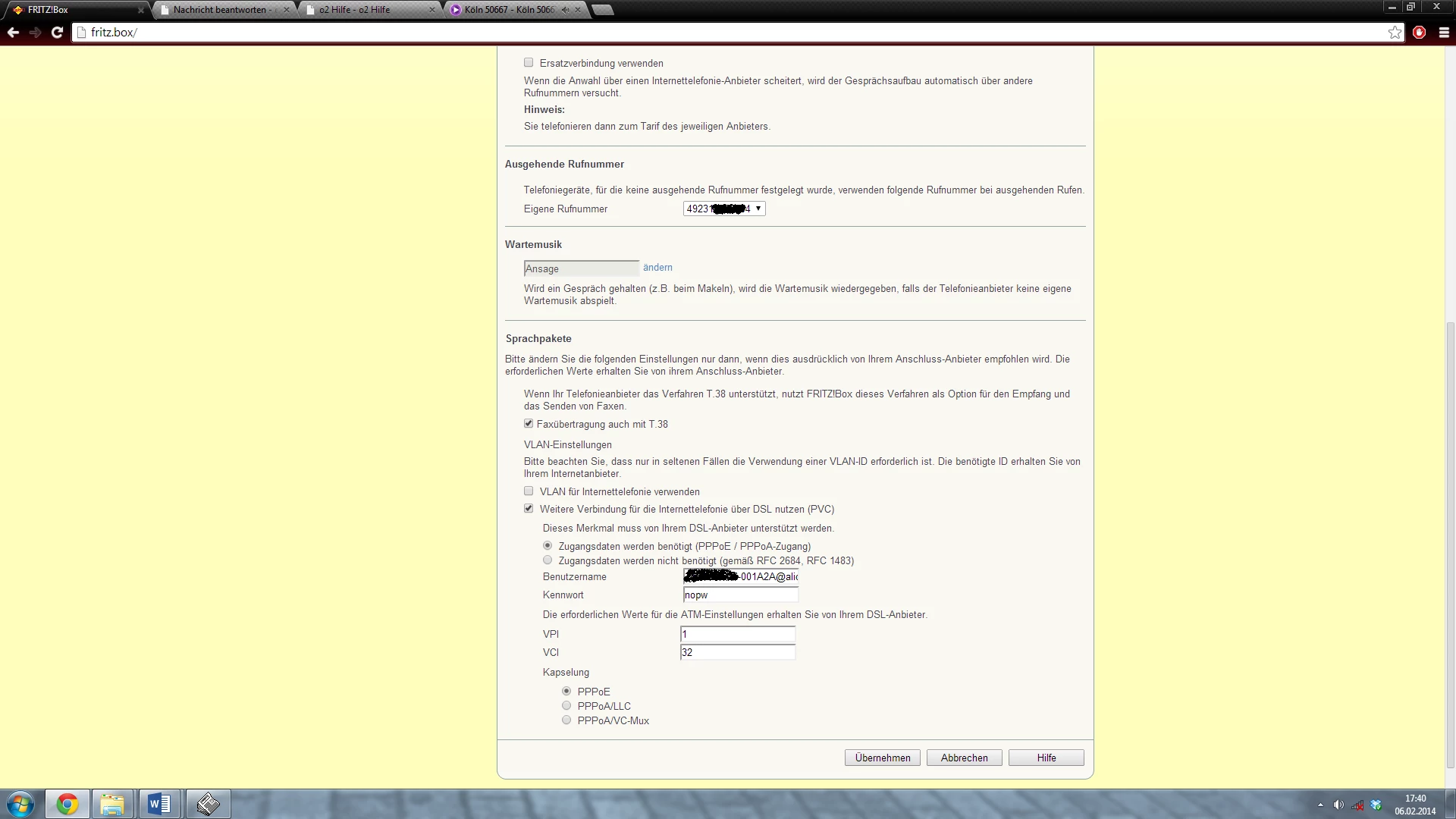
Task: Bookmark page with star icon
Action: click(1395, 32)
